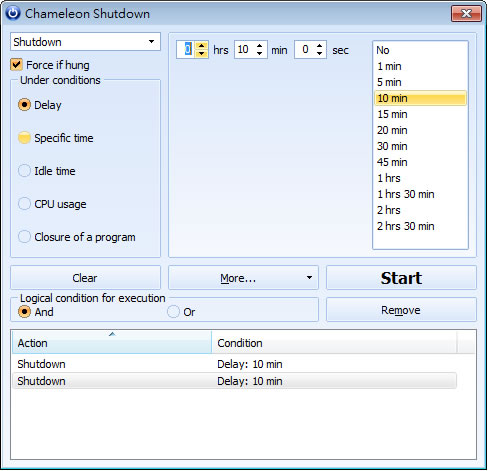The image size is (488, 471).
Task: Uncheck the Force if hung checkbox
Action: coord(16,65)
